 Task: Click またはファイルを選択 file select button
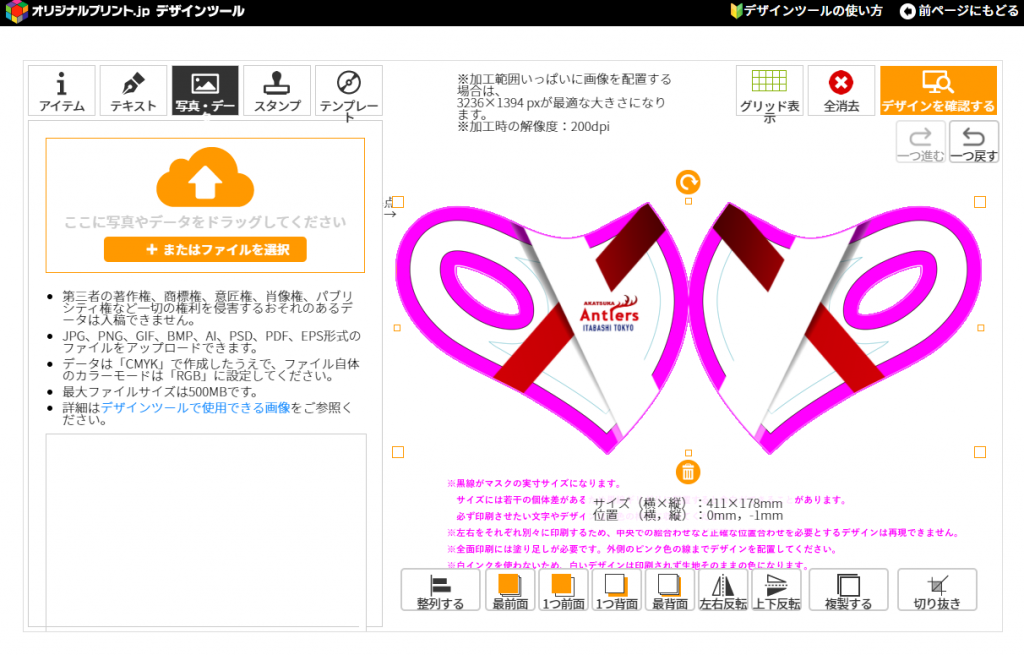coord(205,249)
